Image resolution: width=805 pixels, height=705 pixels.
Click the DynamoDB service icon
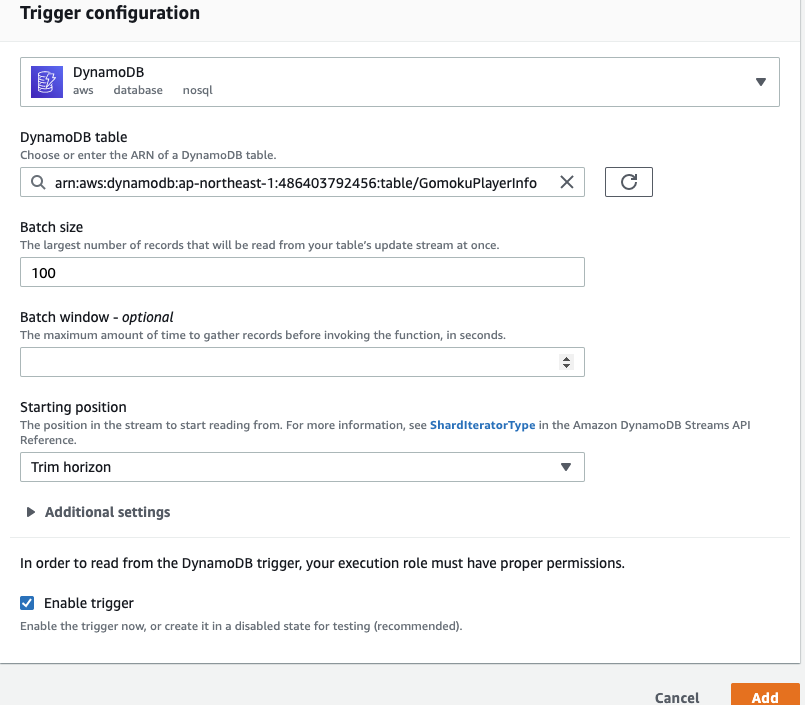coord(47,82)
